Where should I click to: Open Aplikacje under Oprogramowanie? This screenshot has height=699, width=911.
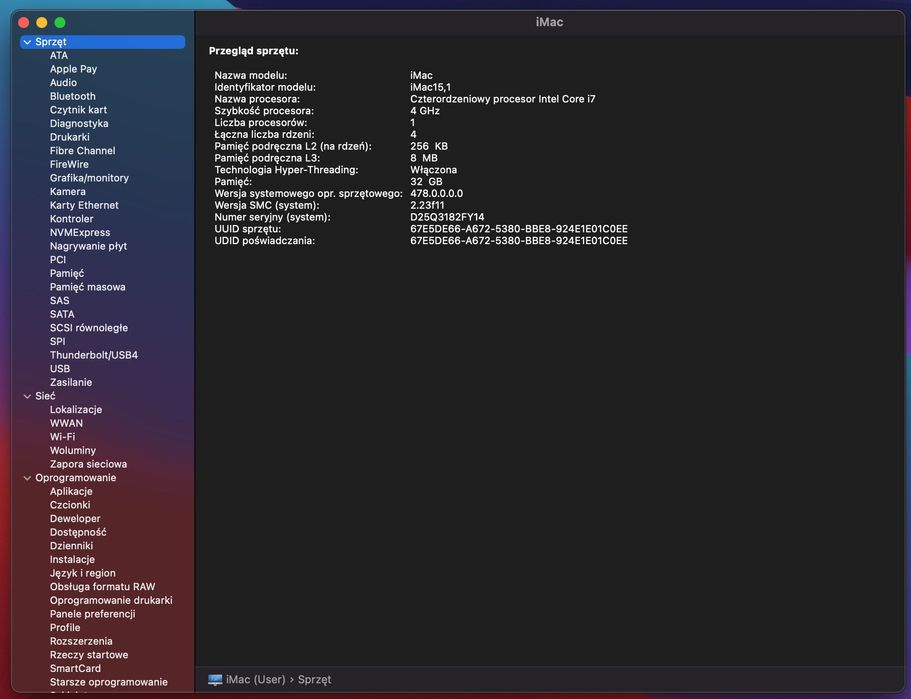(71, 492)
